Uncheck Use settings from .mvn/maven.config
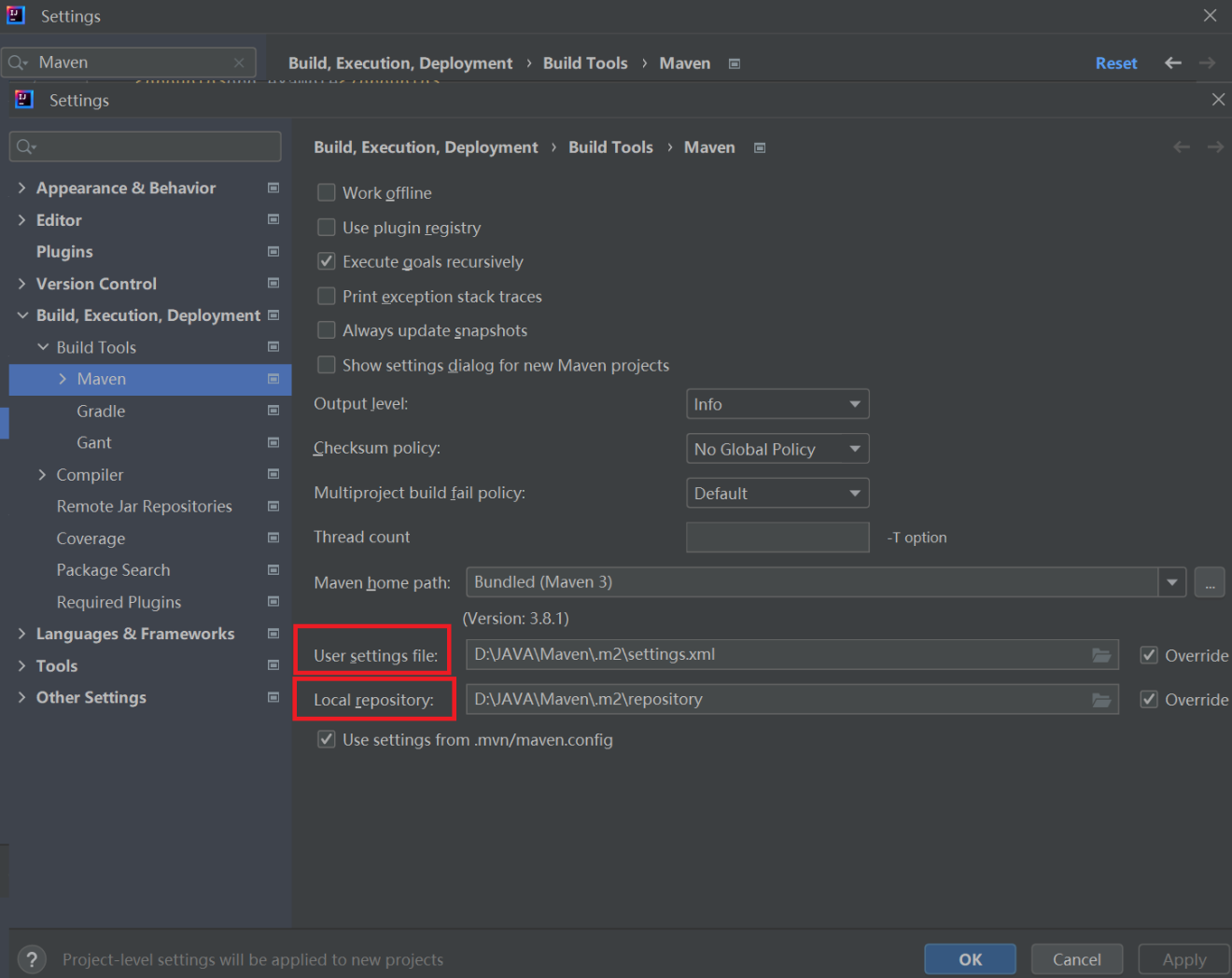 (327, 739)
